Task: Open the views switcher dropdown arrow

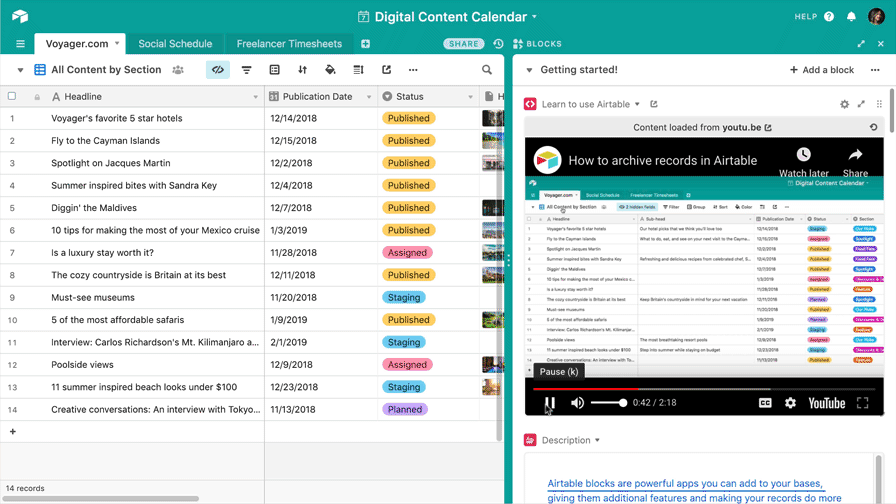Action: point(20,70)
